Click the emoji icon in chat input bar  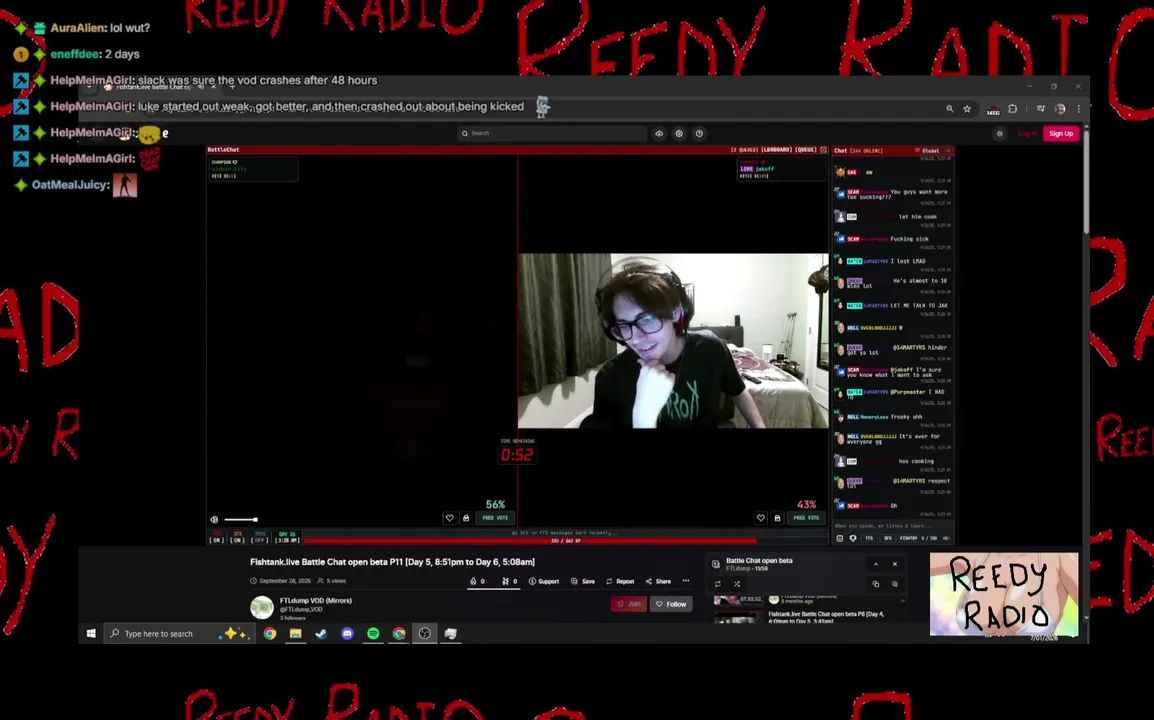(x=840, y=538)
